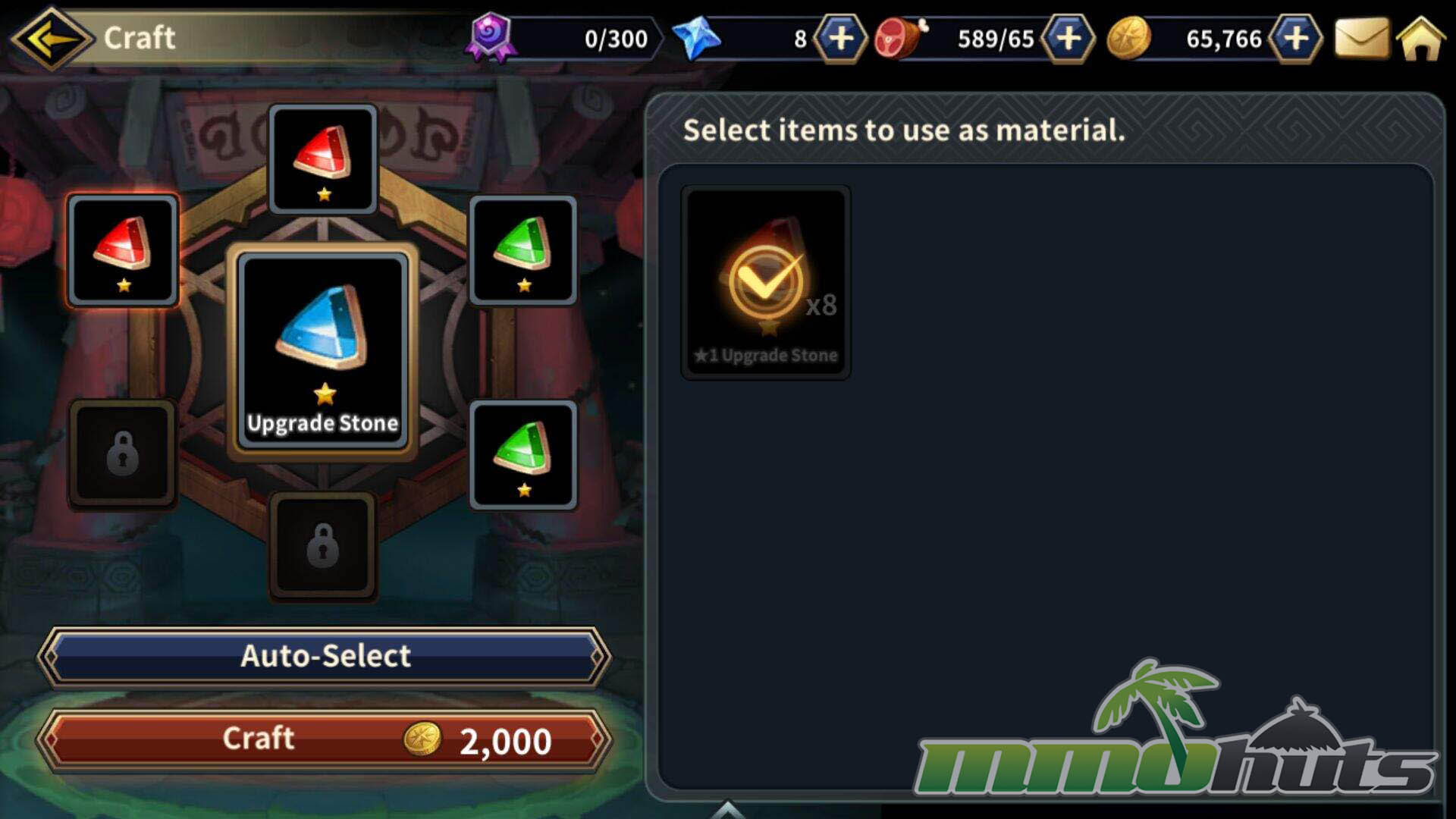The image size is (1456, 819).
Task: Tap the gold coin balance 65,766
Action: [x=1224, y=39]
